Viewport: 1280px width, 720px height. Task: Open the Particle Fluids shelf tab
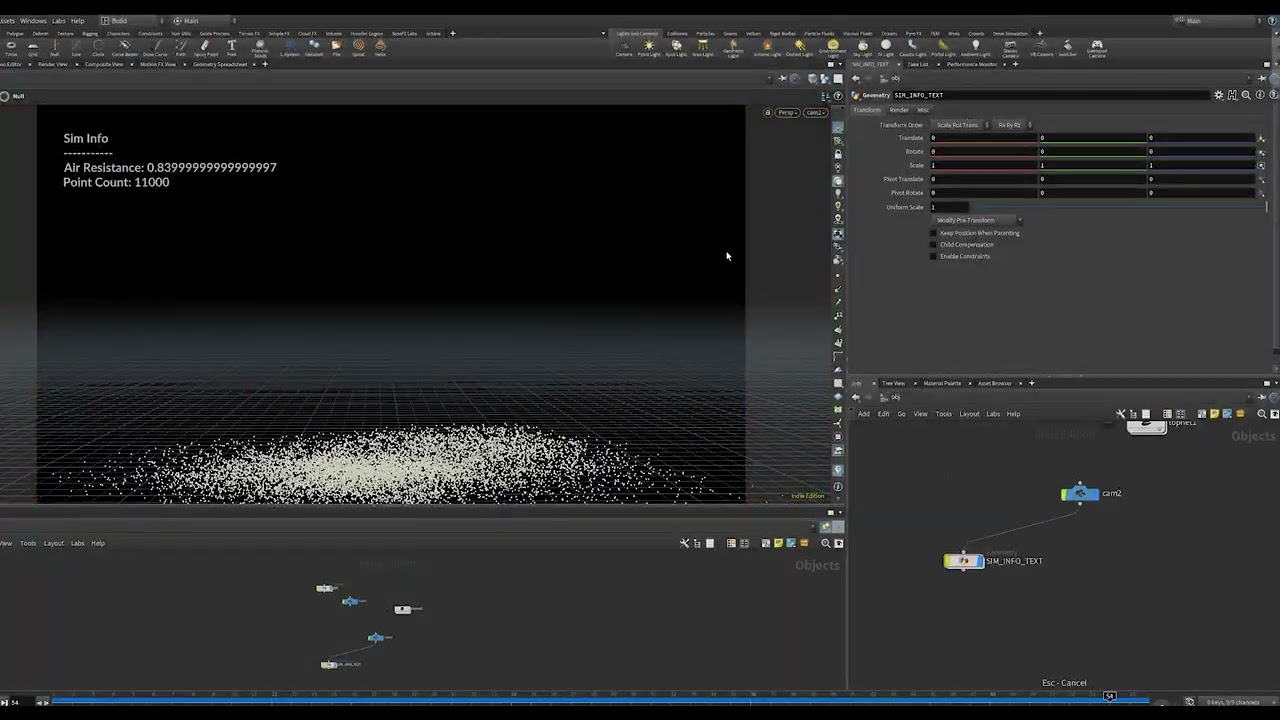(820, 33)
